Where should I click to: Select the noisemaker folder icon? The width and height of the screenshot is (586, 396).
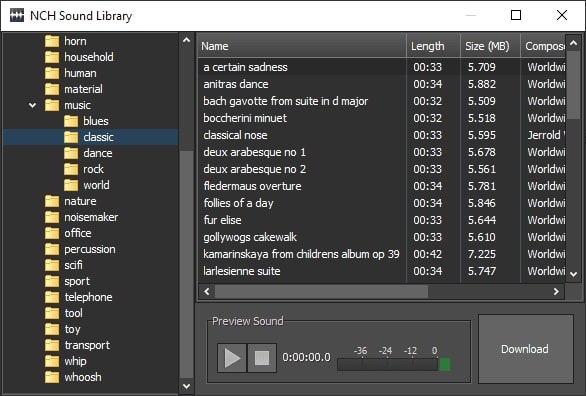52,217
